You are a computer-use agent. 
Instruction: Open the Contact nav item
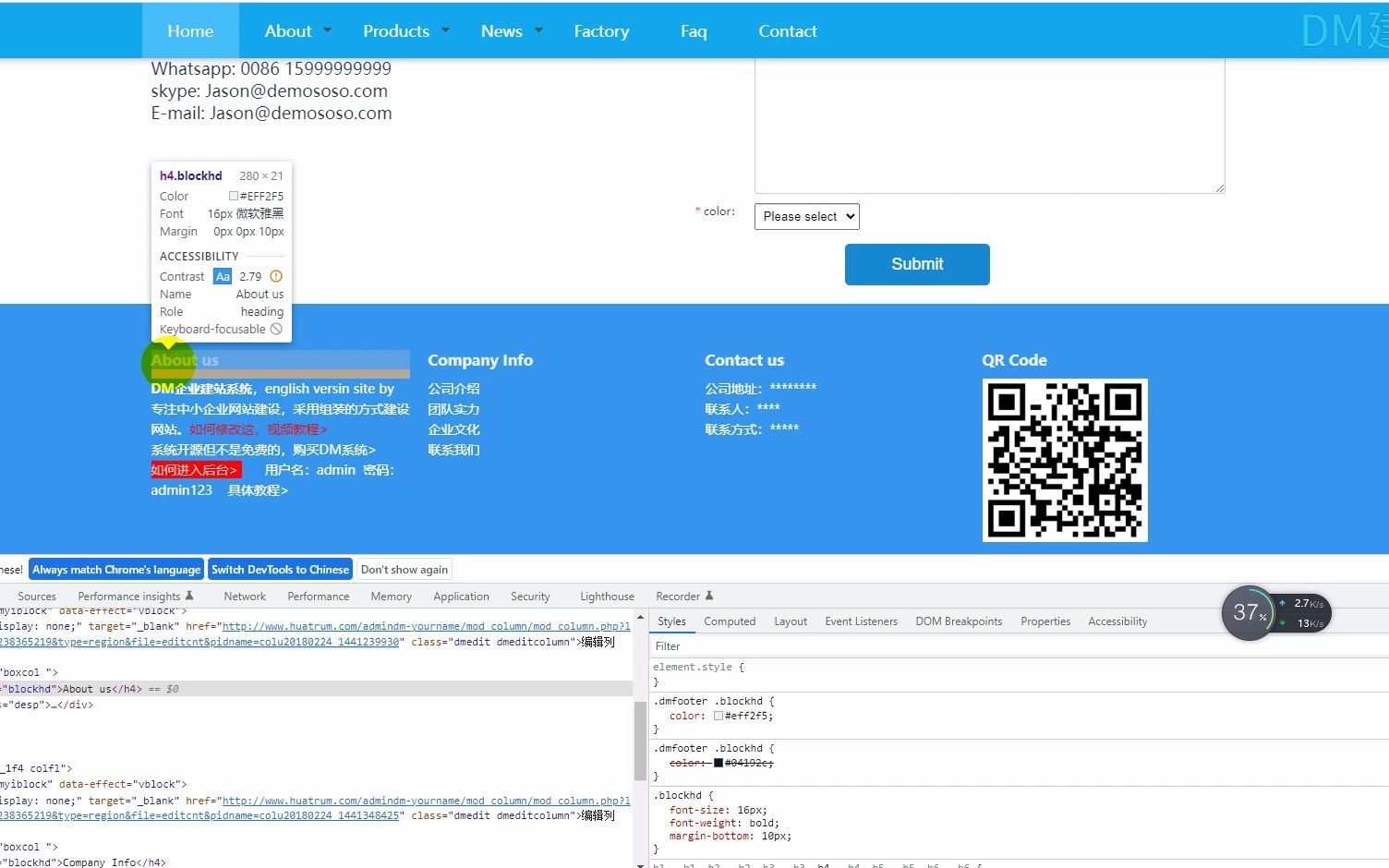click(x=788, y=30)
